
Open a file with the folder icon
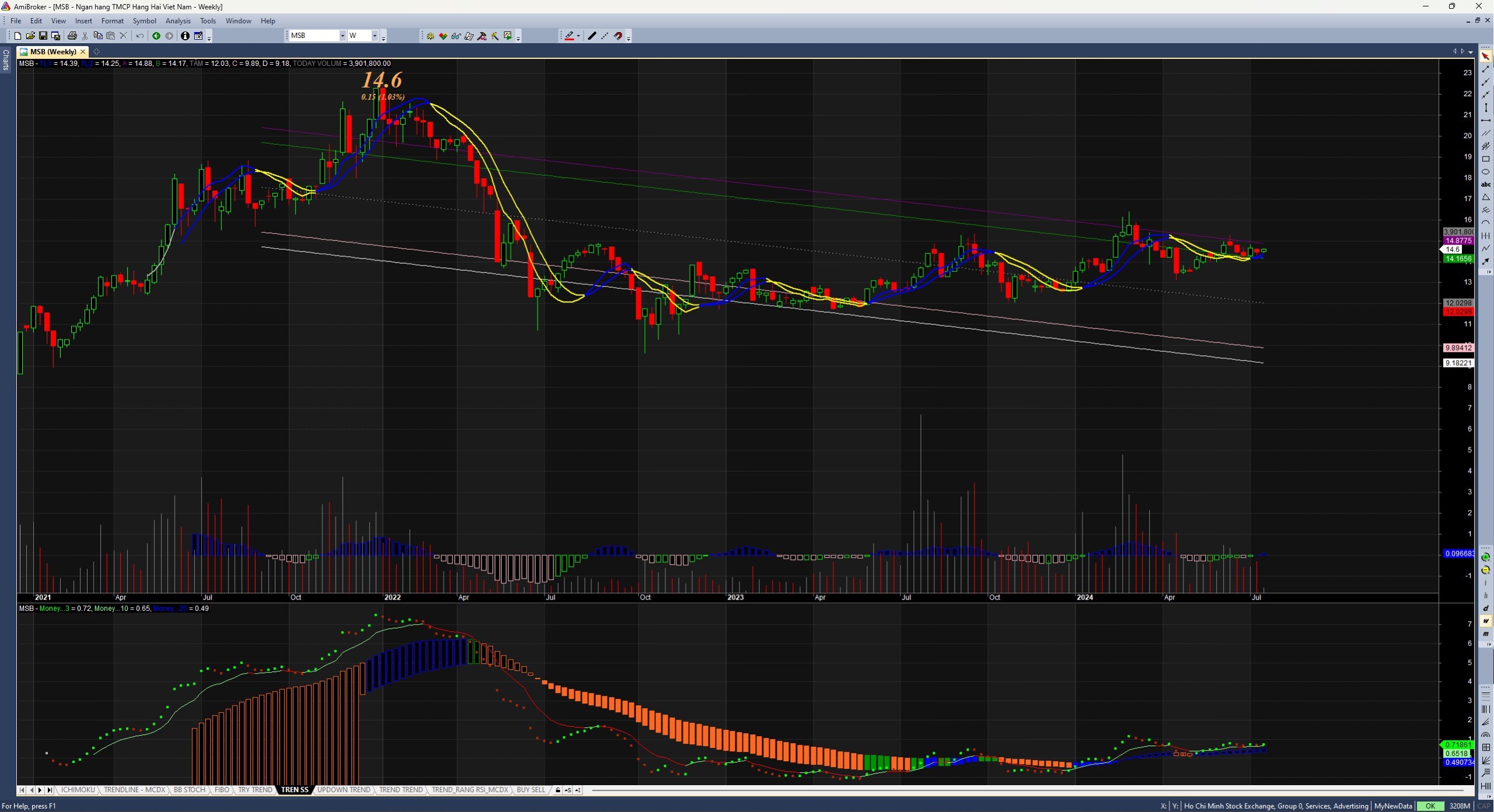pos(30,36)
